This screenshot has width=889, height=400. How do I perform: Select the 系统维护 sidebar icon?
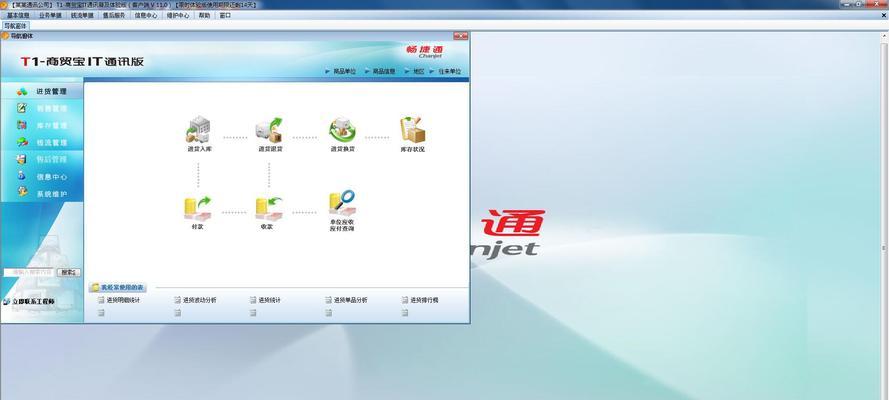point(22,193)
